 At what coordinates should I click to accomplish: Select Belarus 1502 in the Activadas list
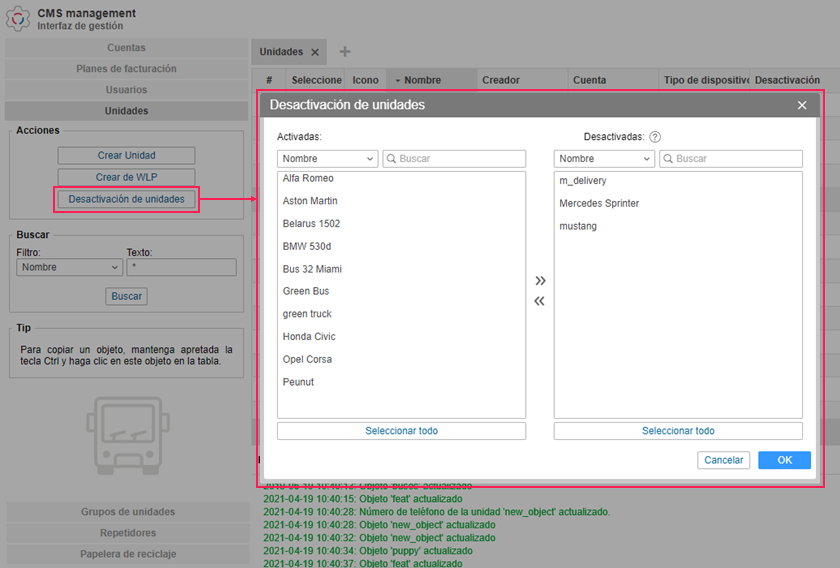pos(311,224)
